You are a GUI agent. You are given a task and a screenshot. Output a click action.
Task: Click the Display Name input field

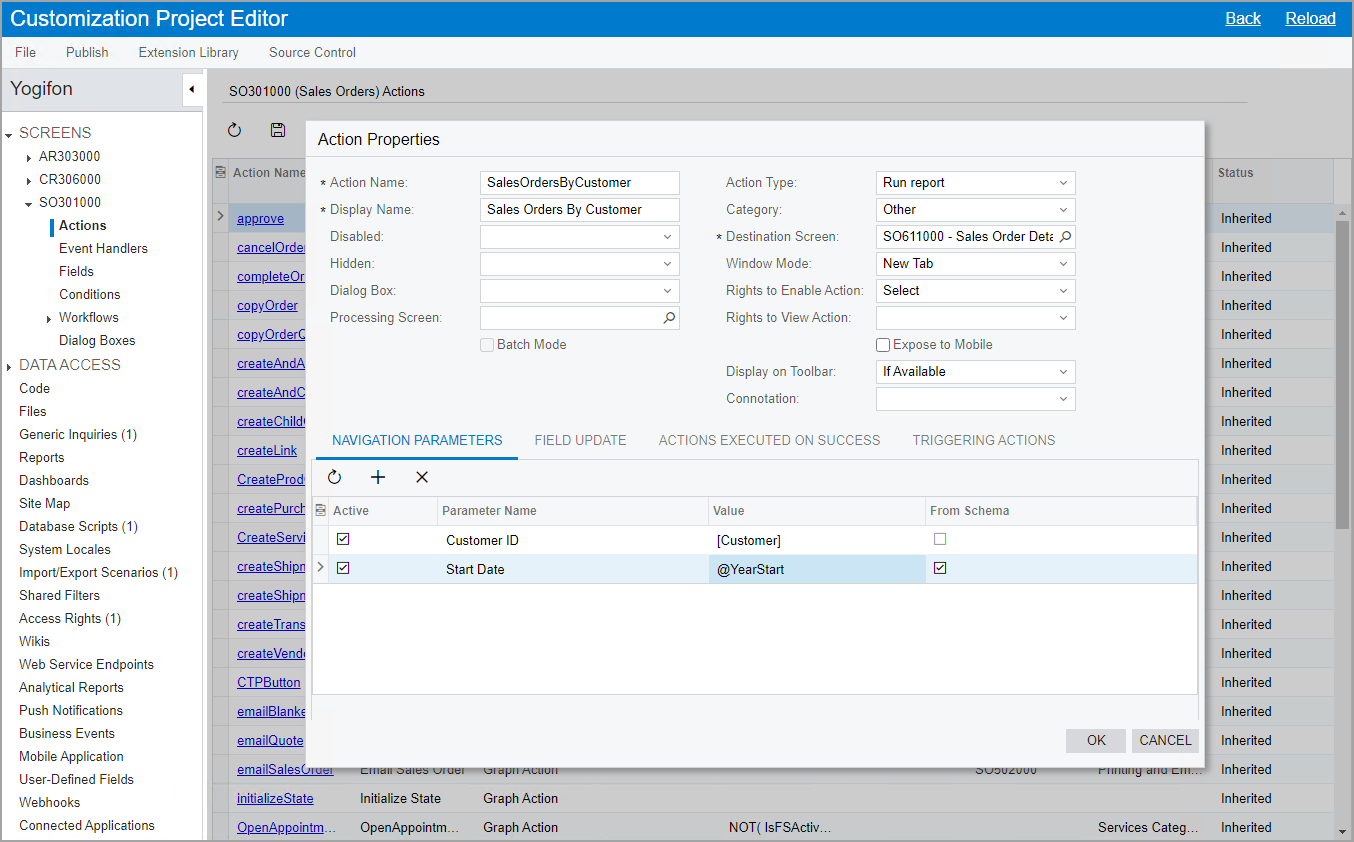[579, 210]
